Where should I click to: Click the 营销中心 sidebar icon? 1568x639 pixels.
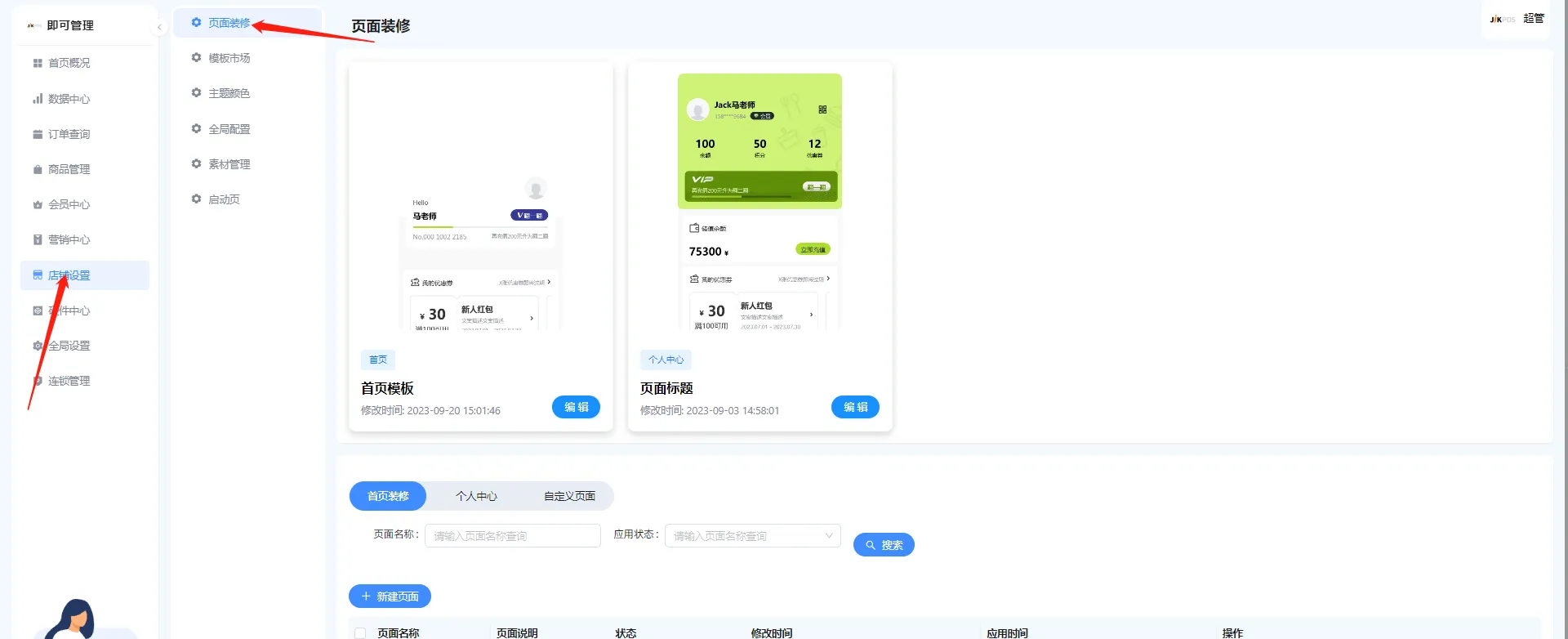pos(38,239)
